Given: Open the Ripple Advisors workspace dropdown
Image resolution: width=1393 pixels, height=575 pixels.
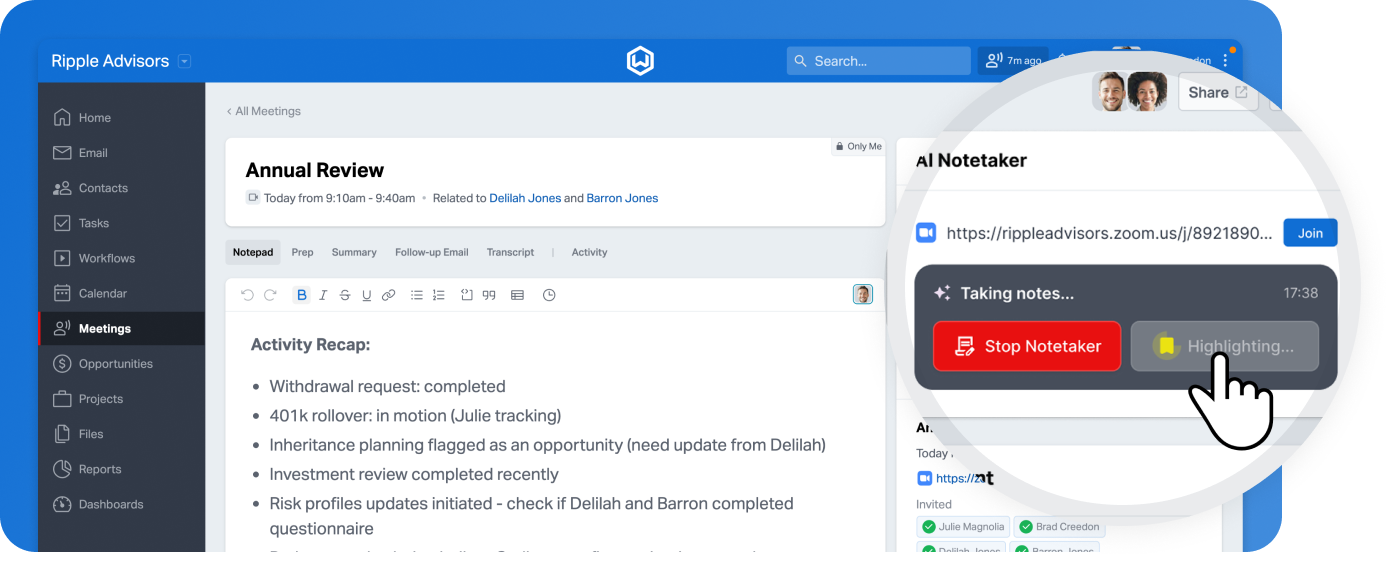Looking at the screenshot, I should tap(184, 61).
